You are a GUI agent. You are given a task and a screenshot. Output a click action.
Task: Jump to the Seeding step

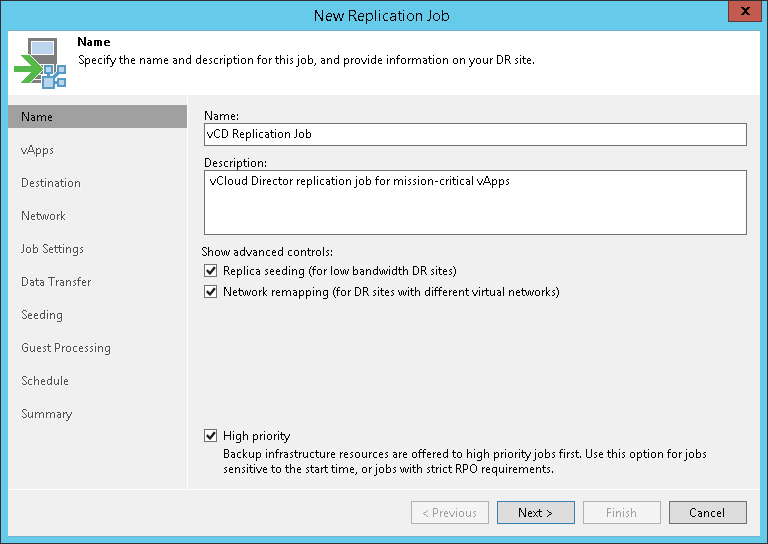(42, 315)
